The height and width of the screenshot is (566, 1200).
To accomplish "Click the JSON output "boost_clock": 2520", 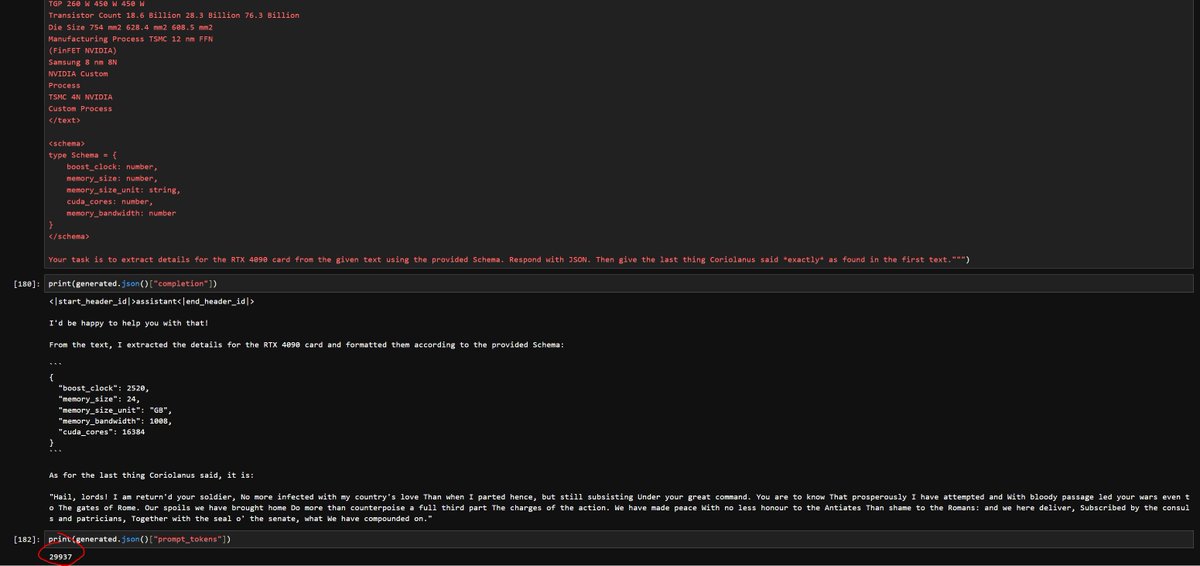I will pyautogui.click(x=104, y=387).
